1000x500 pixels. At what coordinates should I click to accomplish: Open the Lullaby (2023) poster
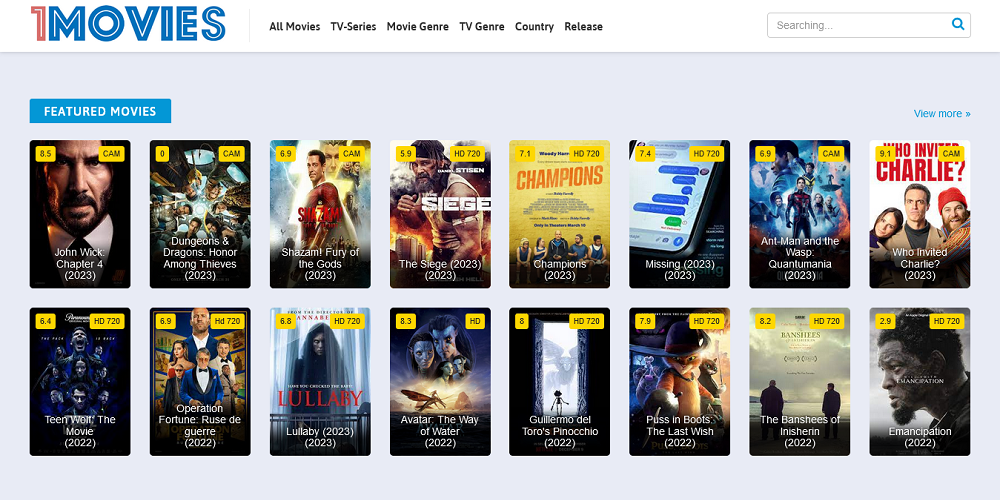[320, 382]
